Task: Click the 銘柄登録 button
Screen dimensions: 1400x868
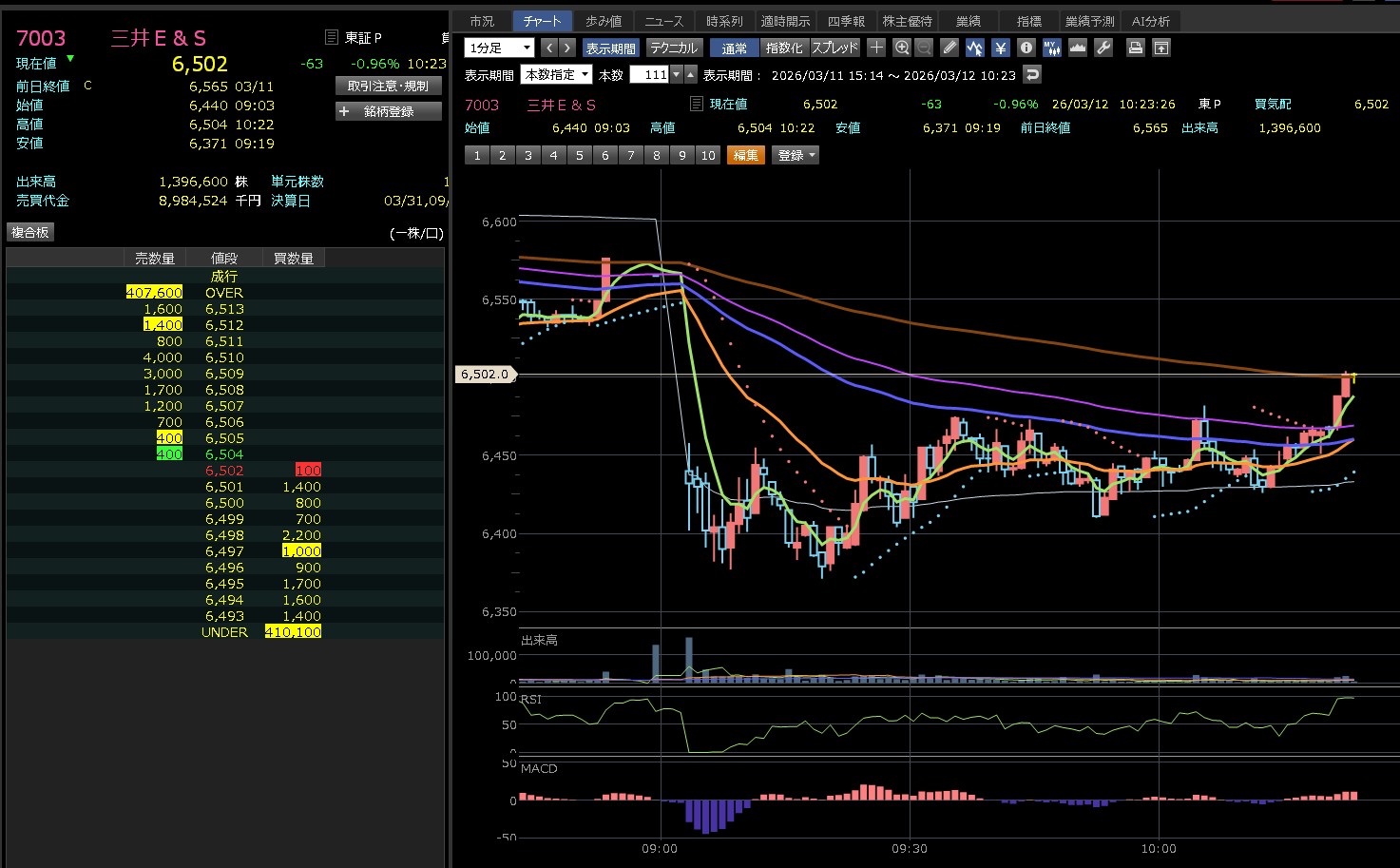Action: pos(389,111)
